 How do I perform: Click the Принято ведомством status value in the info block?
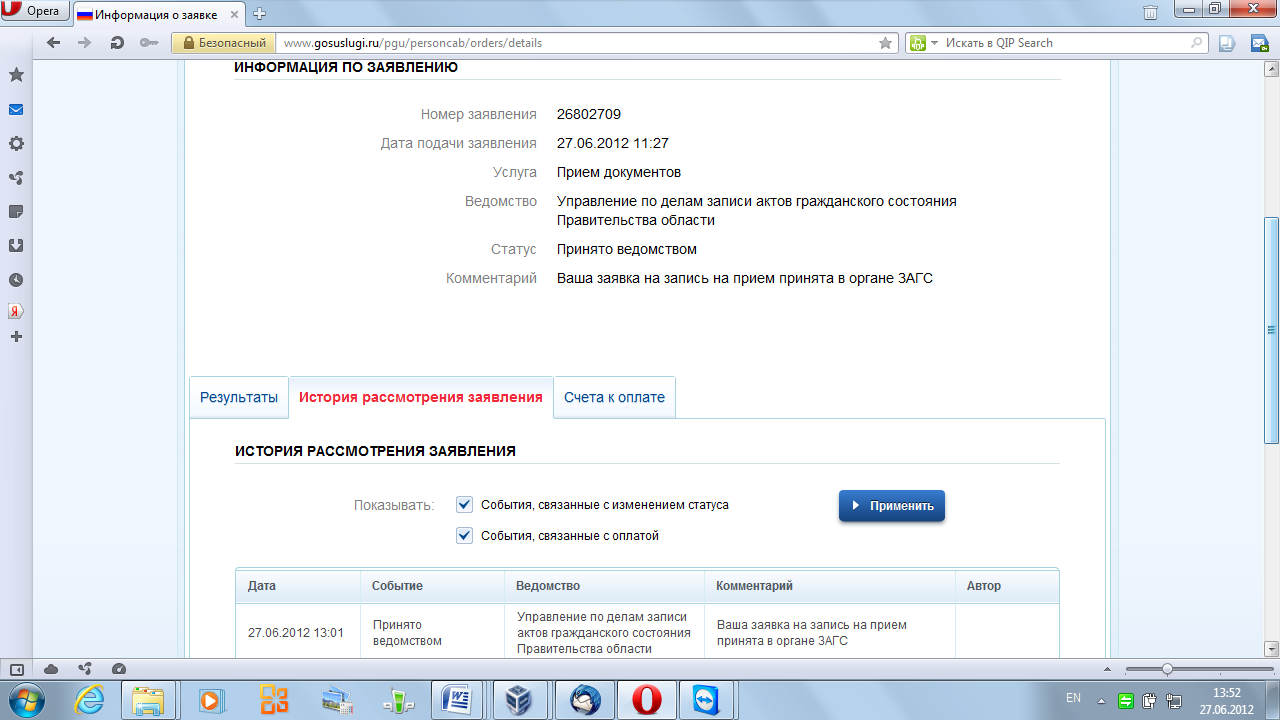tap(627, 249)
